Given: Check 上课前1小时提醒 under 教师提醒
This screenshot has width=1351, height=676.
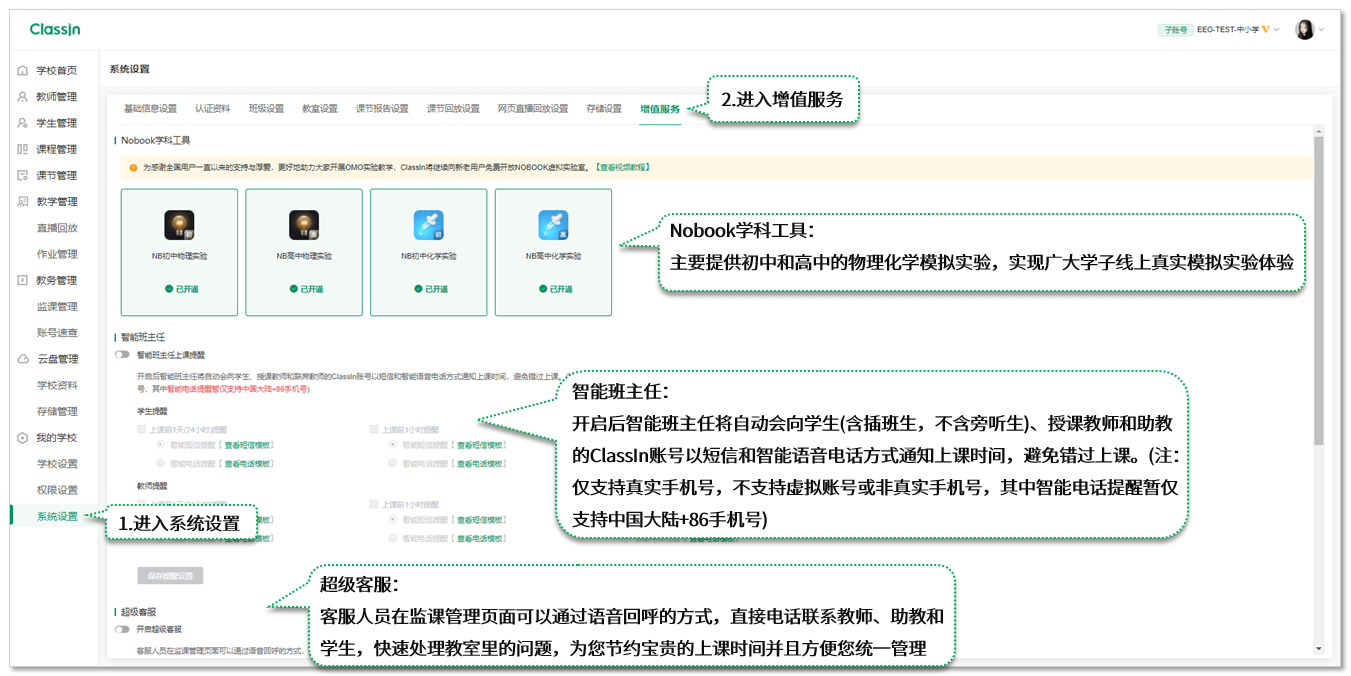Looking at the screenshot, I should coord(373,504).
